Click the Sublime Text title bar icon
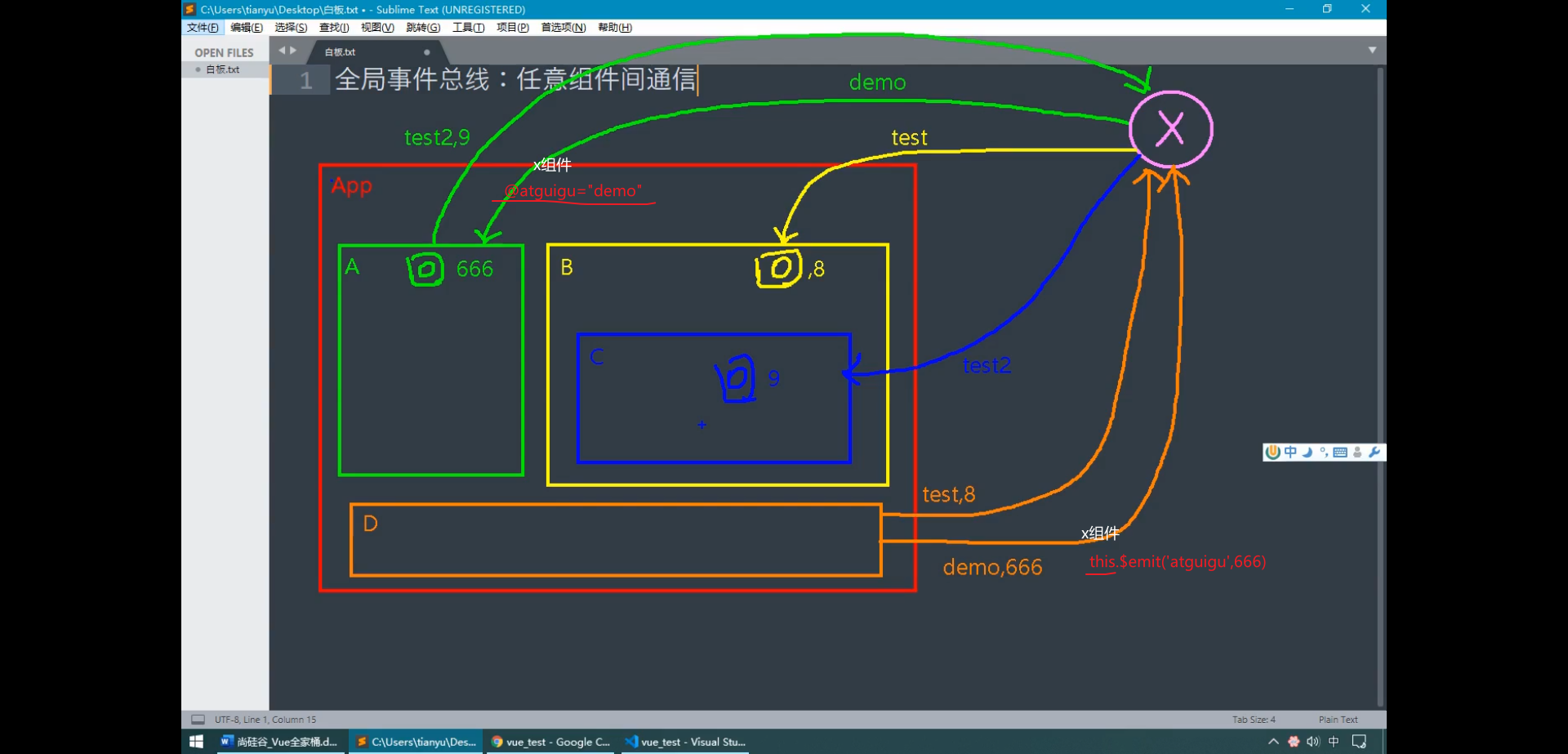This screenshot has height=754, width=1568. click(189, 9)
